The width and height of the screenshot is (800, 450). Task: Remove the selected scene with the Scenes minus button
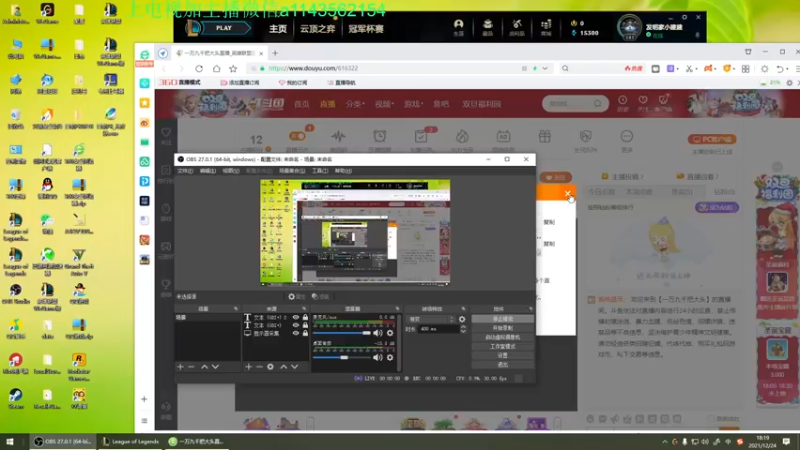pos(191,366)
